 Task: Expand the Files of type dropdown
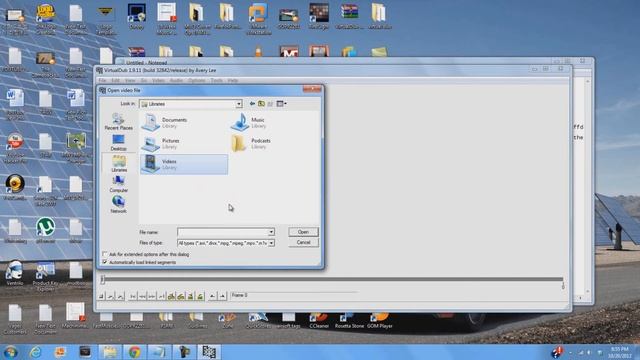271,243
